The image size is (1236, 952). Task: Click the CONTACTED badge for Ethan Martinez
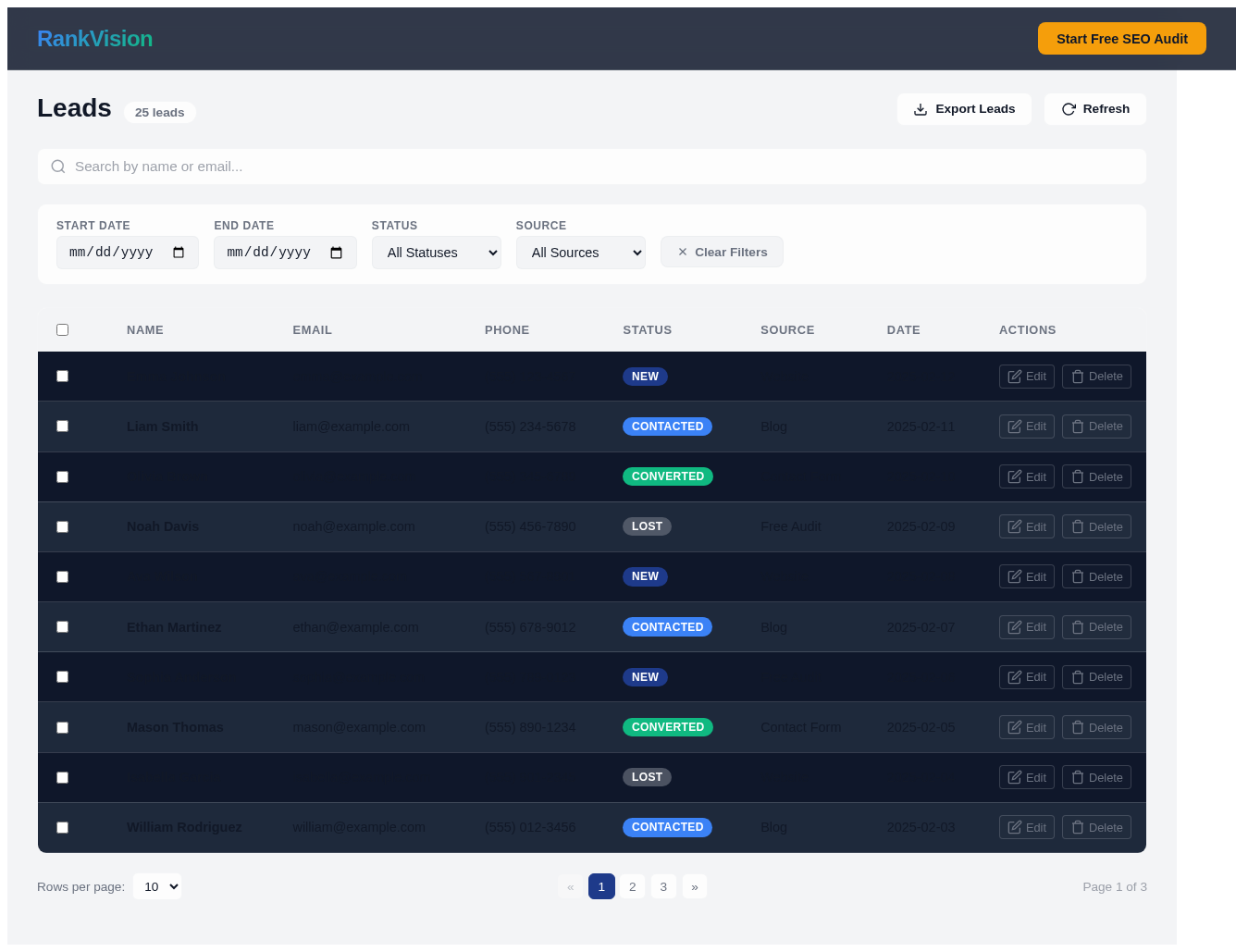pos(667,627)
